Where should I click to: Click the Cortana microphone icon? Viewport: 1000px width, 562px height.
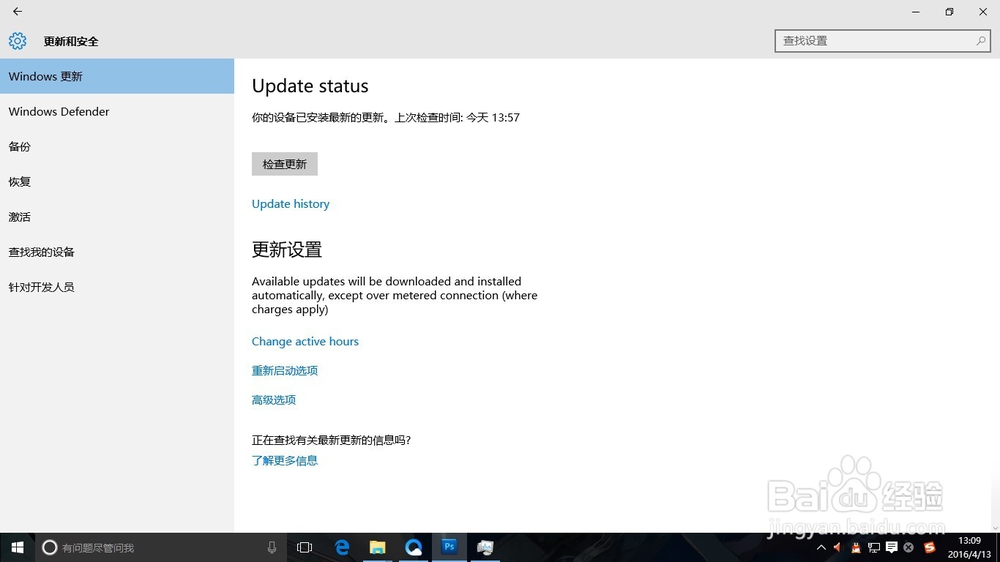tap(272, 547)
